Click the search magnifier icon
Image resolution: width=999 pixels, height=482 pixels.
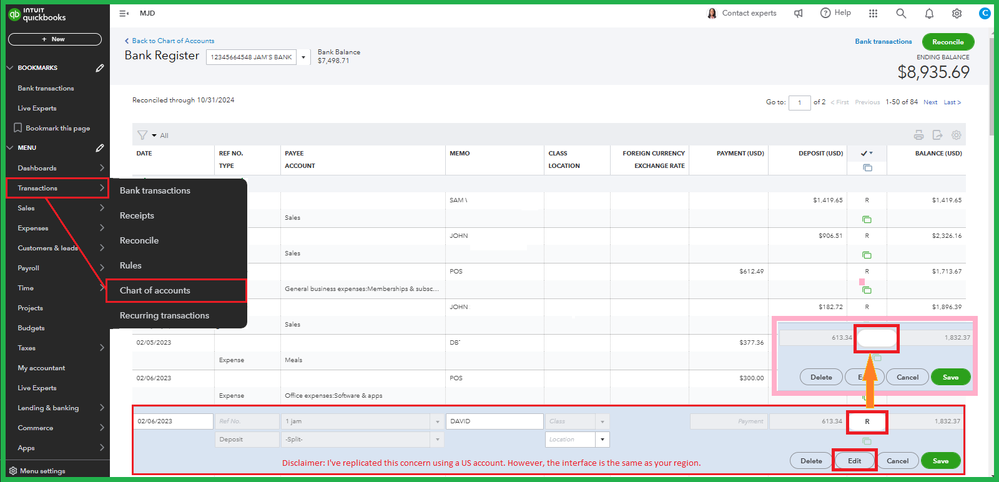coord(901,13)
